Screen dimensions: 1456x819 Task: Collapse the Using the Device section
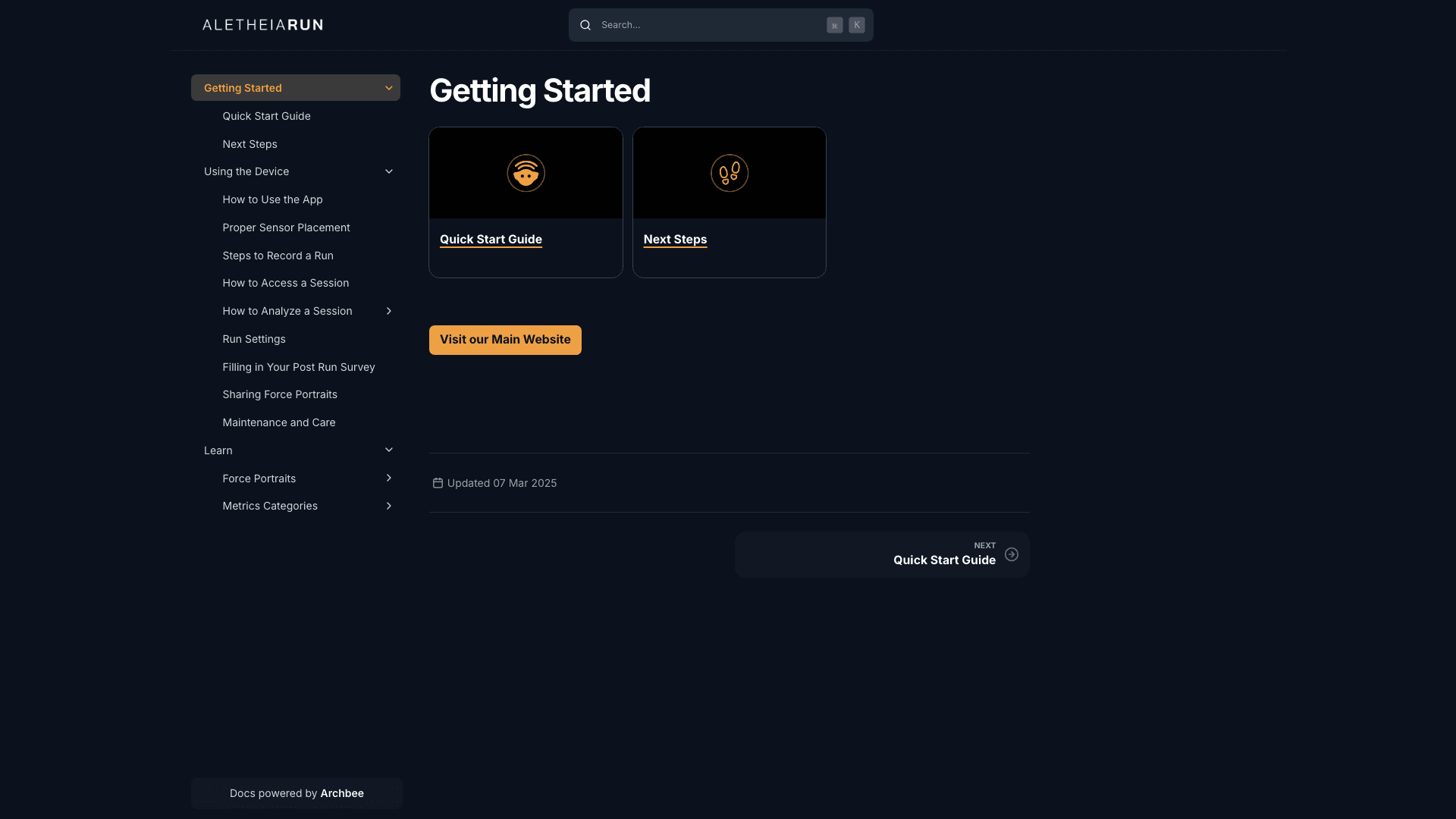pyautogui.click(x=388, y=171)
